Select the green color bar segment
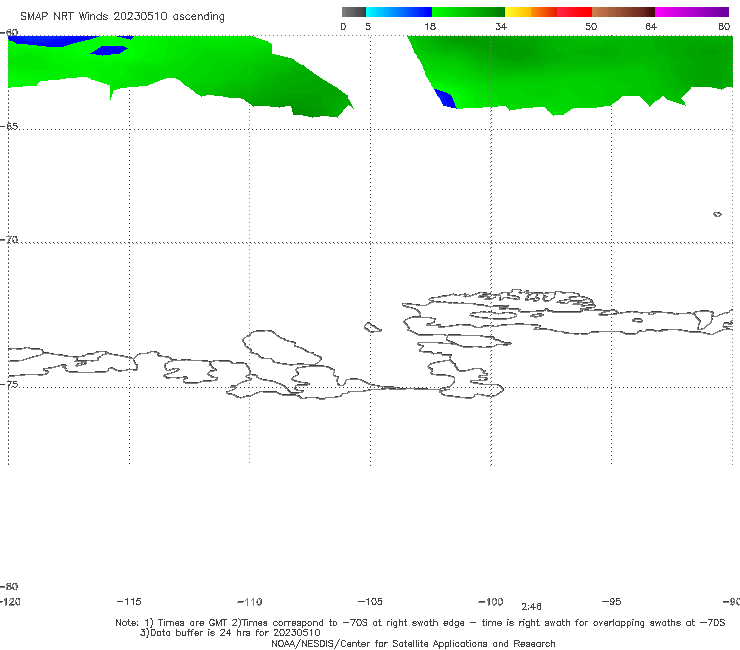The image size is (740, 650). (468, 12)
